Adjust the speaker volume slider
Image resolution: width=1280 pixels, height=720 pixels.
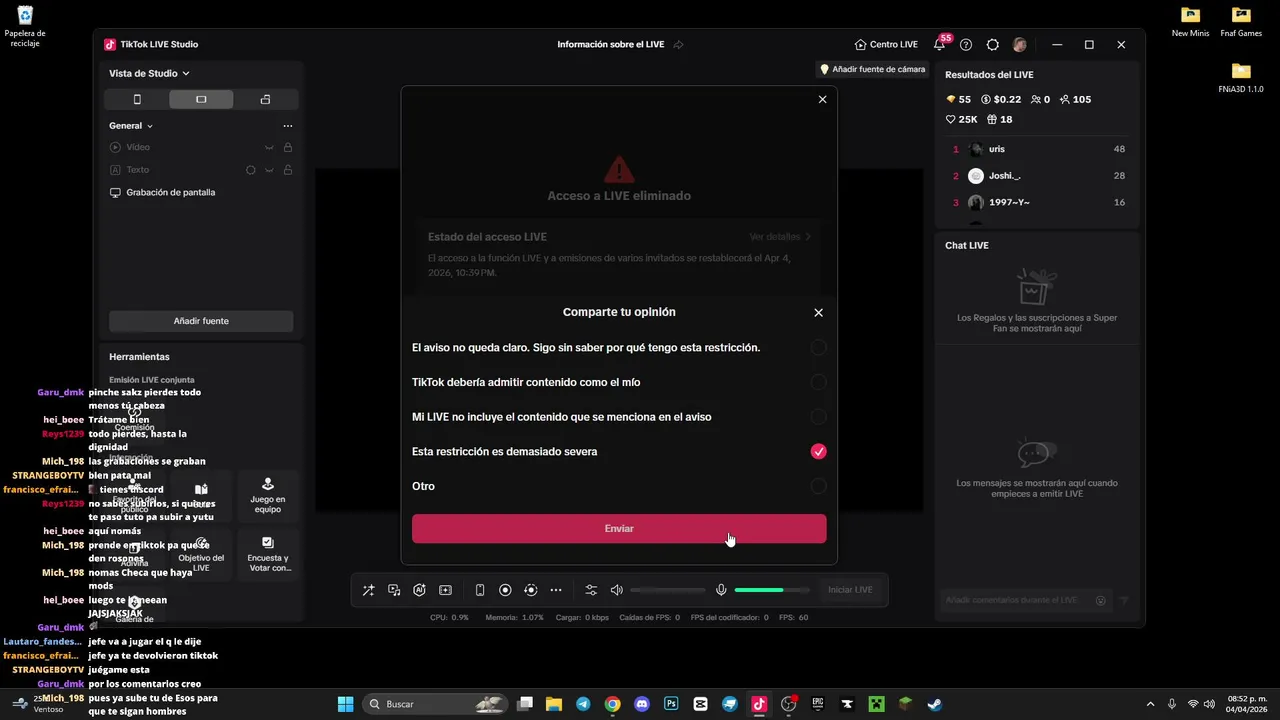point(668,590)
